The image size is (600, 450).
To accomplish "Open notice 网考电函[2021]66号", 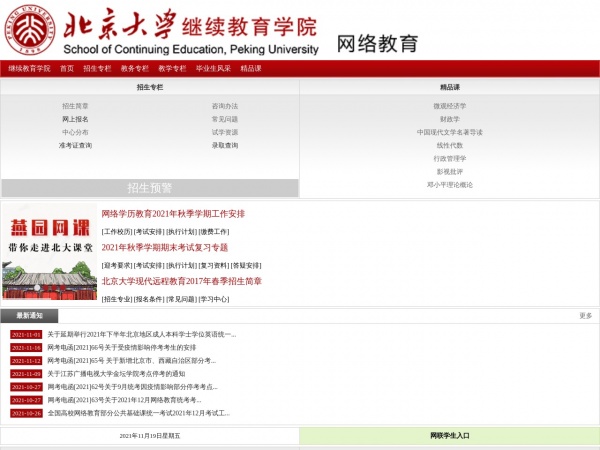I will [x=122, y=347].
